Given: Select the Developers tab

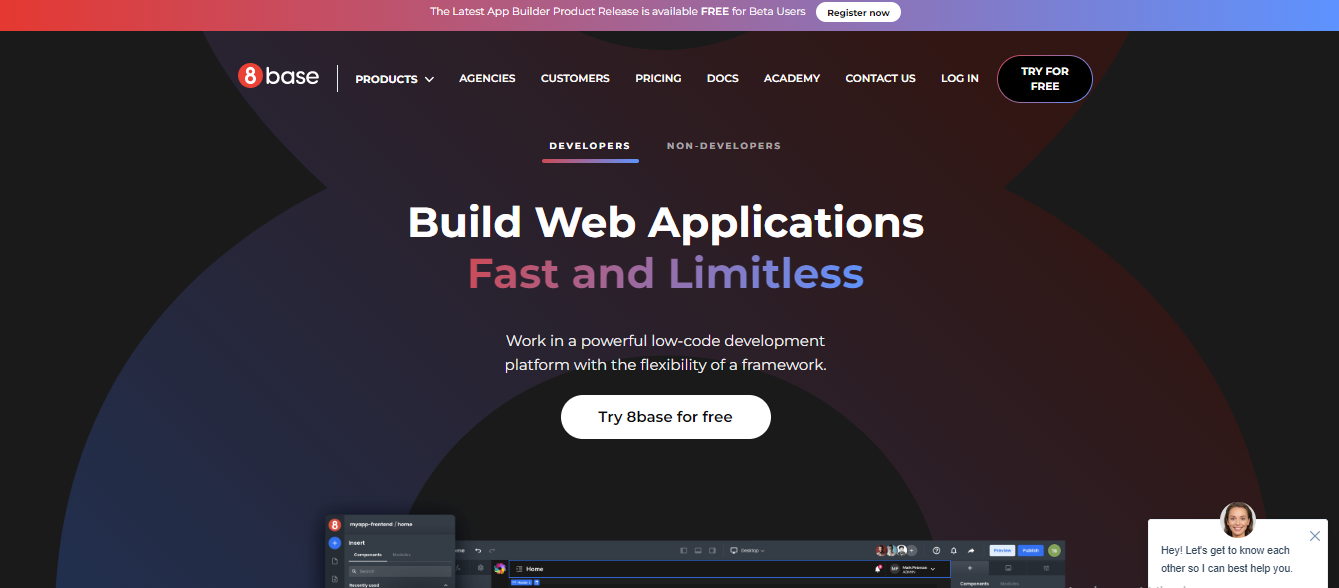Looking at the screenshot, I should click(590, 146).
